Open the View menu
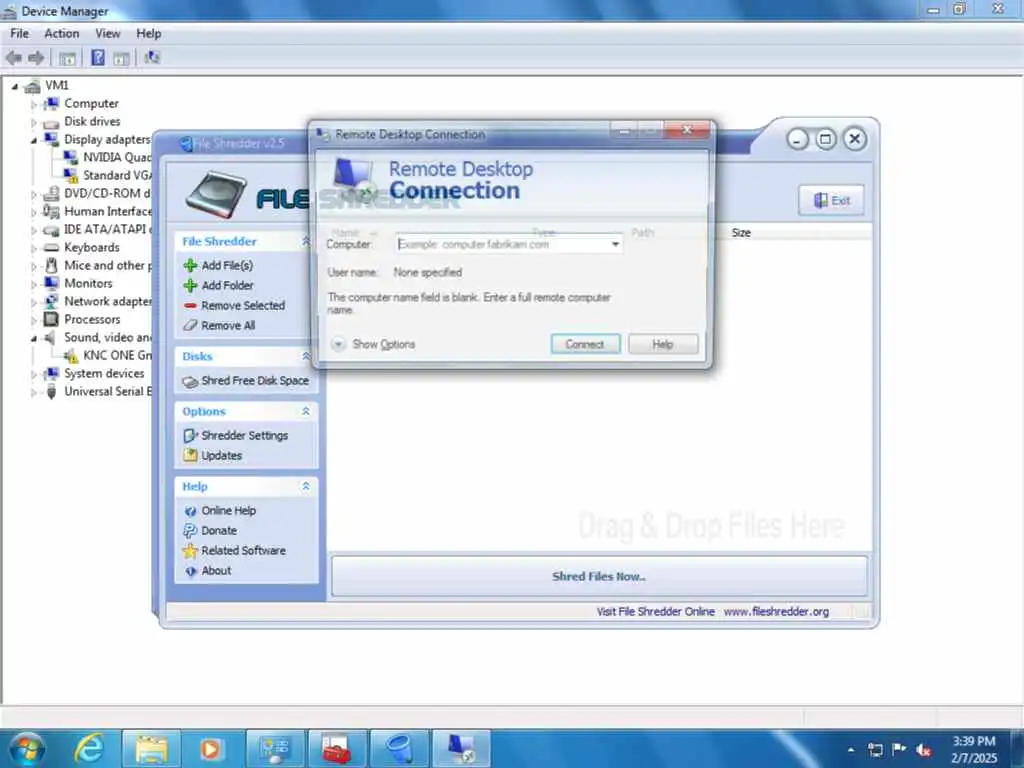The width and height of the screenshot is (1024, 768). click(108, 33)
